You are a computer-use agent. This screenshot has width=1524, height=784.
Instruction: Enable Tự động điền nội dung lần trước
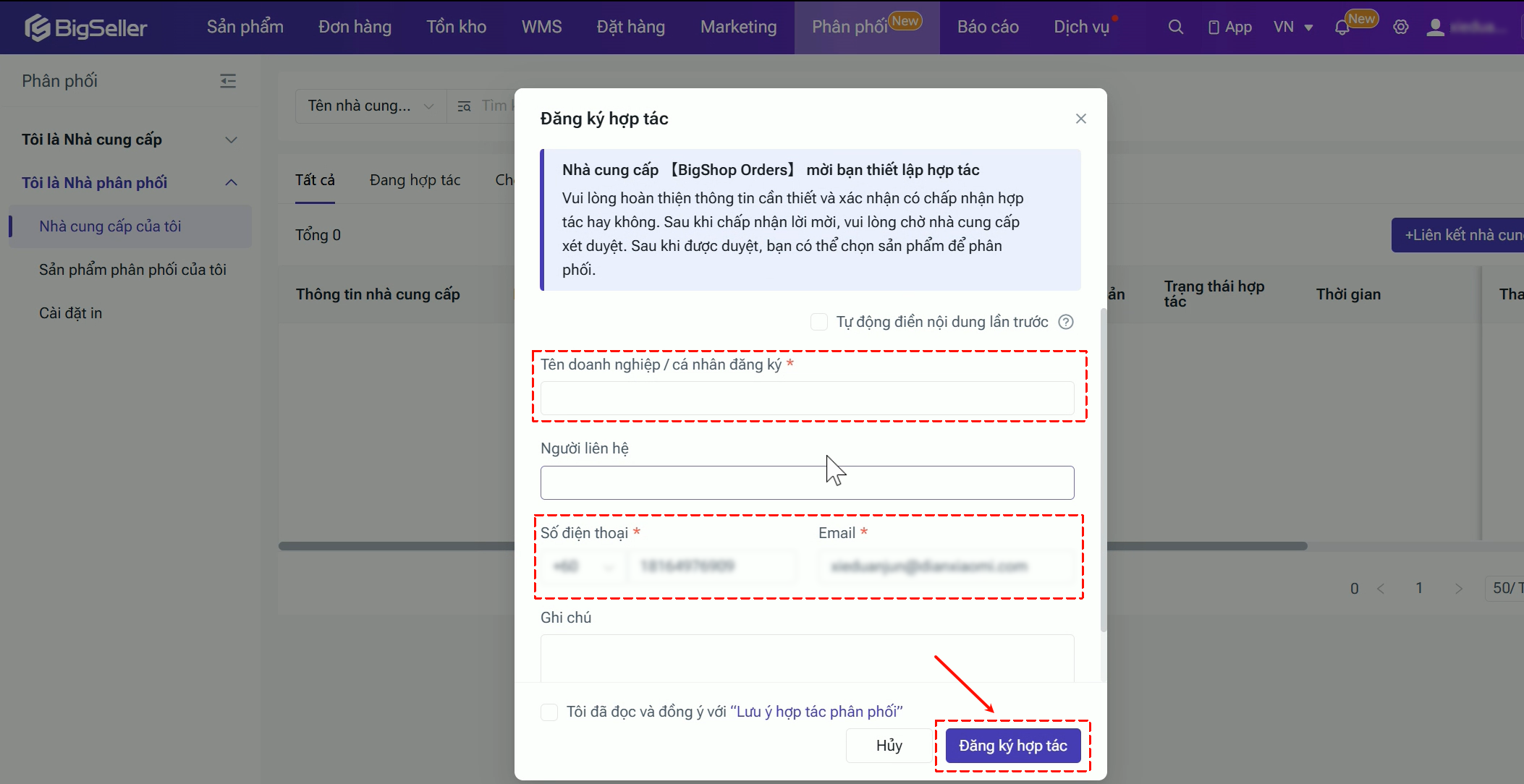coord(819,322)
